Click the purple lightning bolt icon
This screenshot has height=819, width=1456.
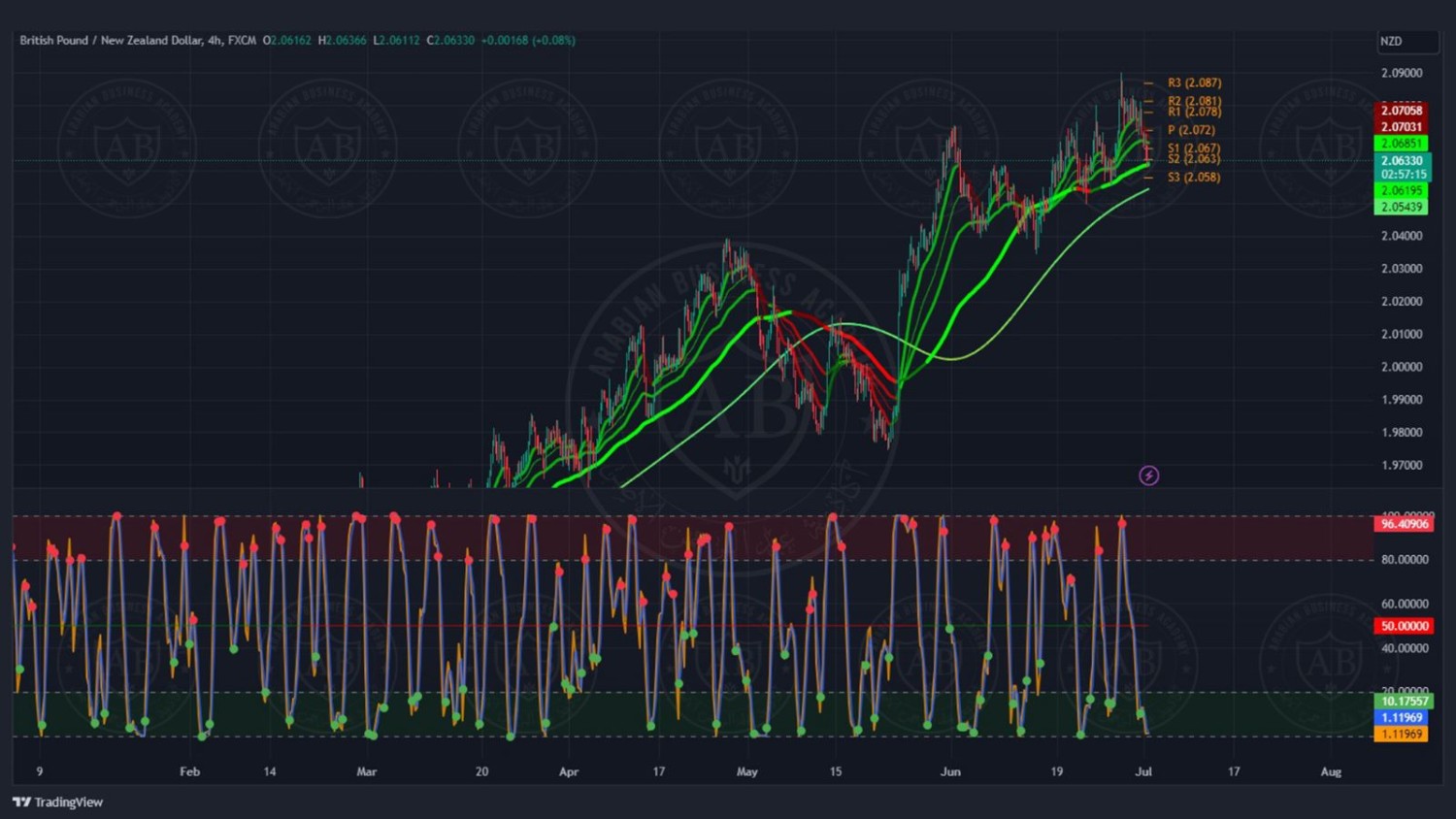coord(1148,475)
